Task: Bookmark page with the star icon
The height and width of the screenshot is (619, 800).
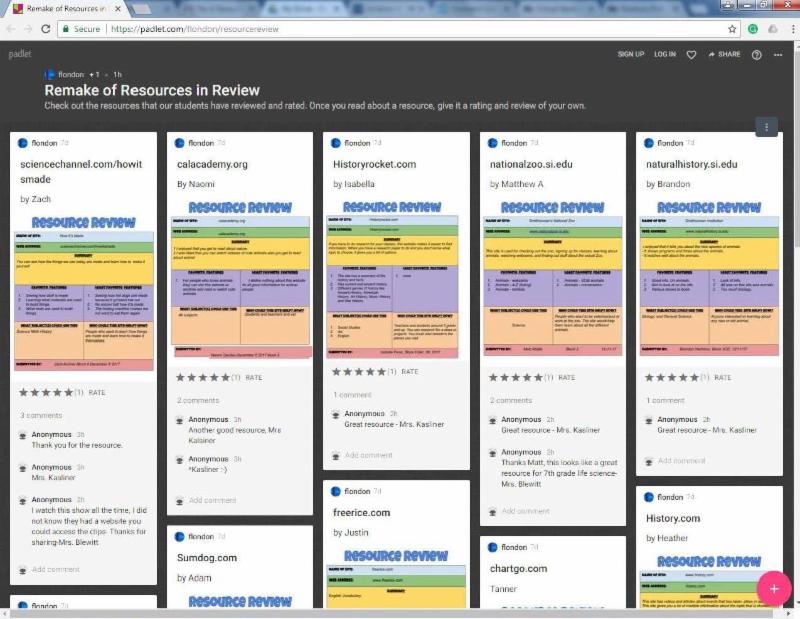Action: (x=732, y=29)
